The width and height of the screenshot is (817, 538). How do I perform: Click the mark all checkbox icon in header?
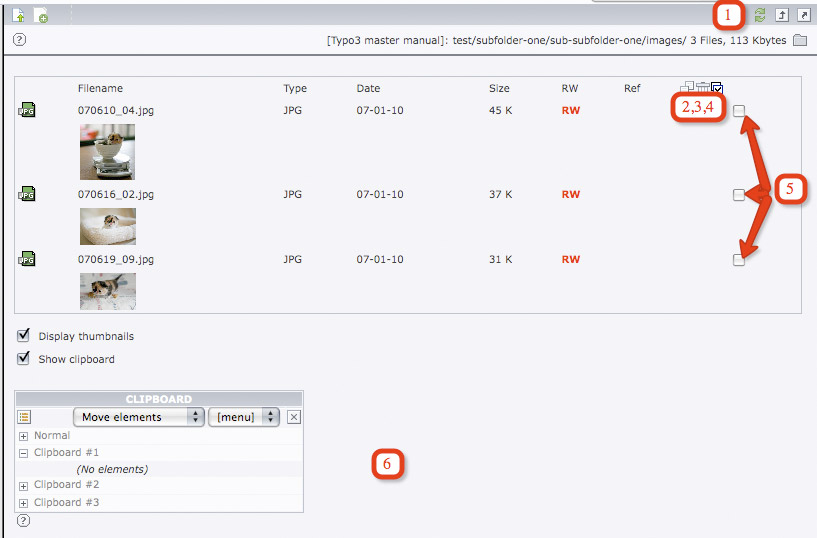[x=717, y=89]
